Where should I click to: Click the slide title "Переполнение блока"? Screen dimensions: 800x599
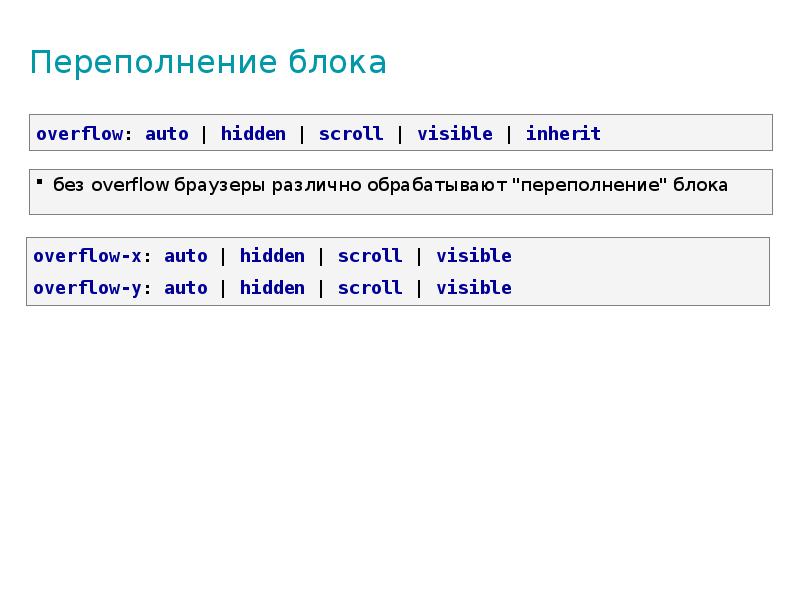tap(208, 63)
